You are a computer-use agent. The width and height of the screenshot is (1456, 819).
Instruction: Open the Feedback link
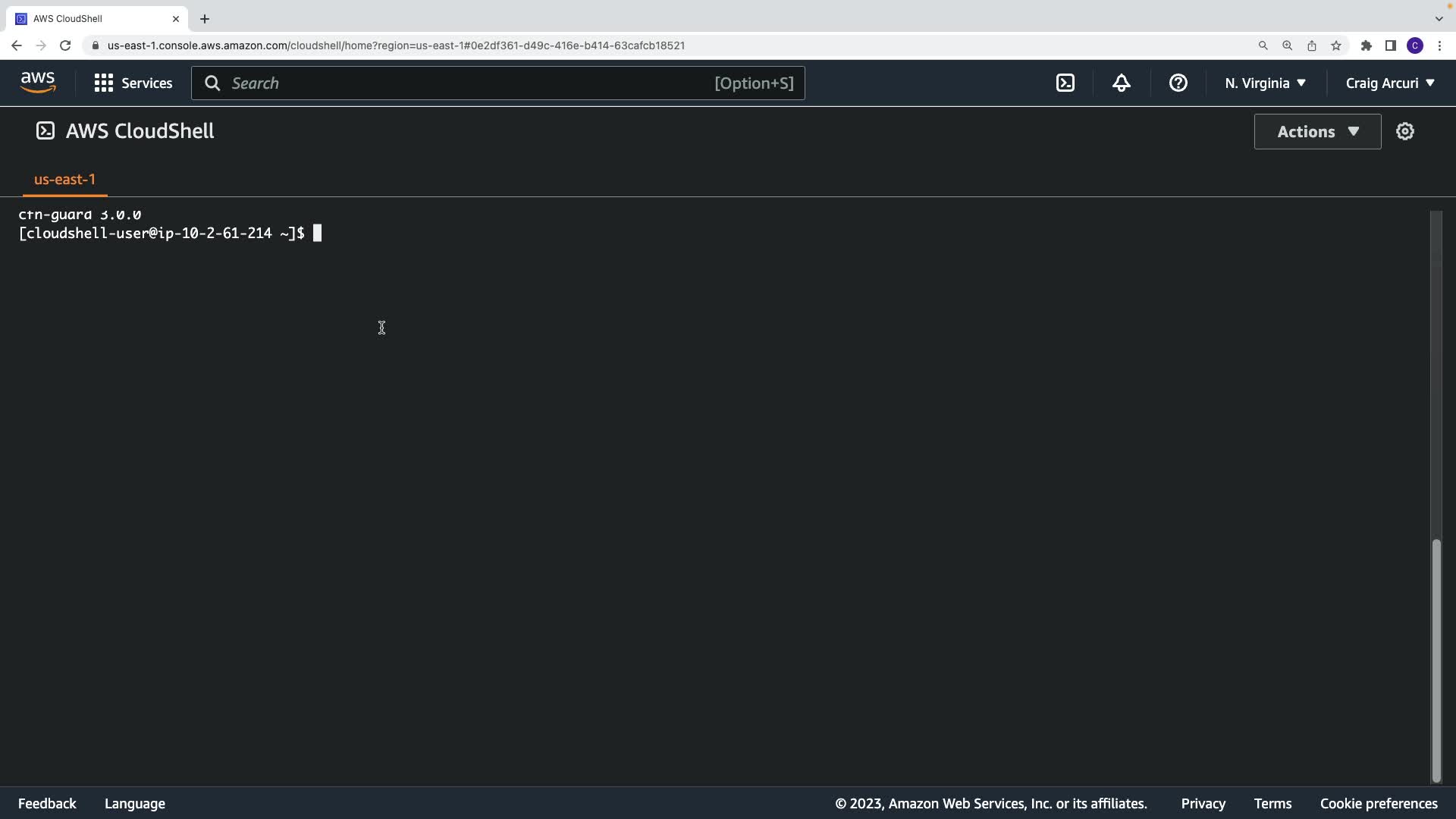click(47, 804)
